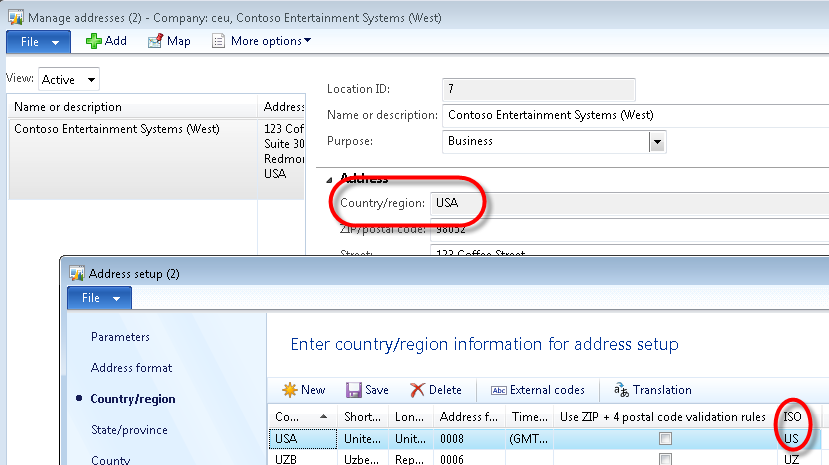Click the Name or description input field

pyautogui.click(x=635, y=115)
